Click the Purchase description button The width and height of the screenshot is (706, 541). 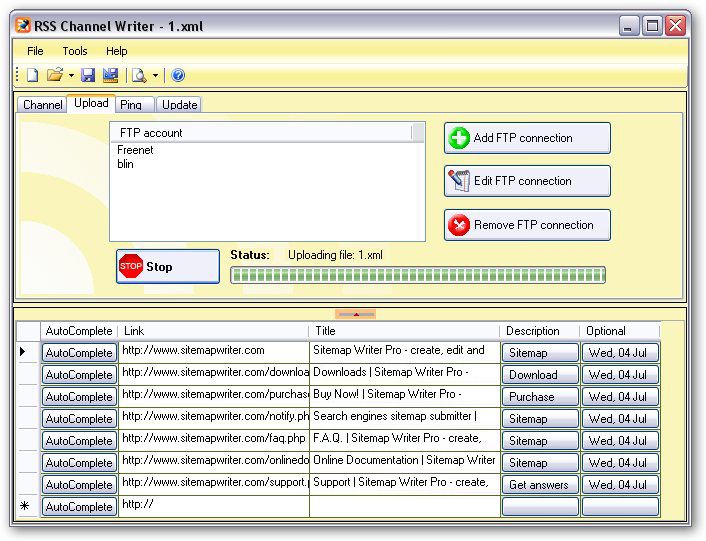coord(540,397)
